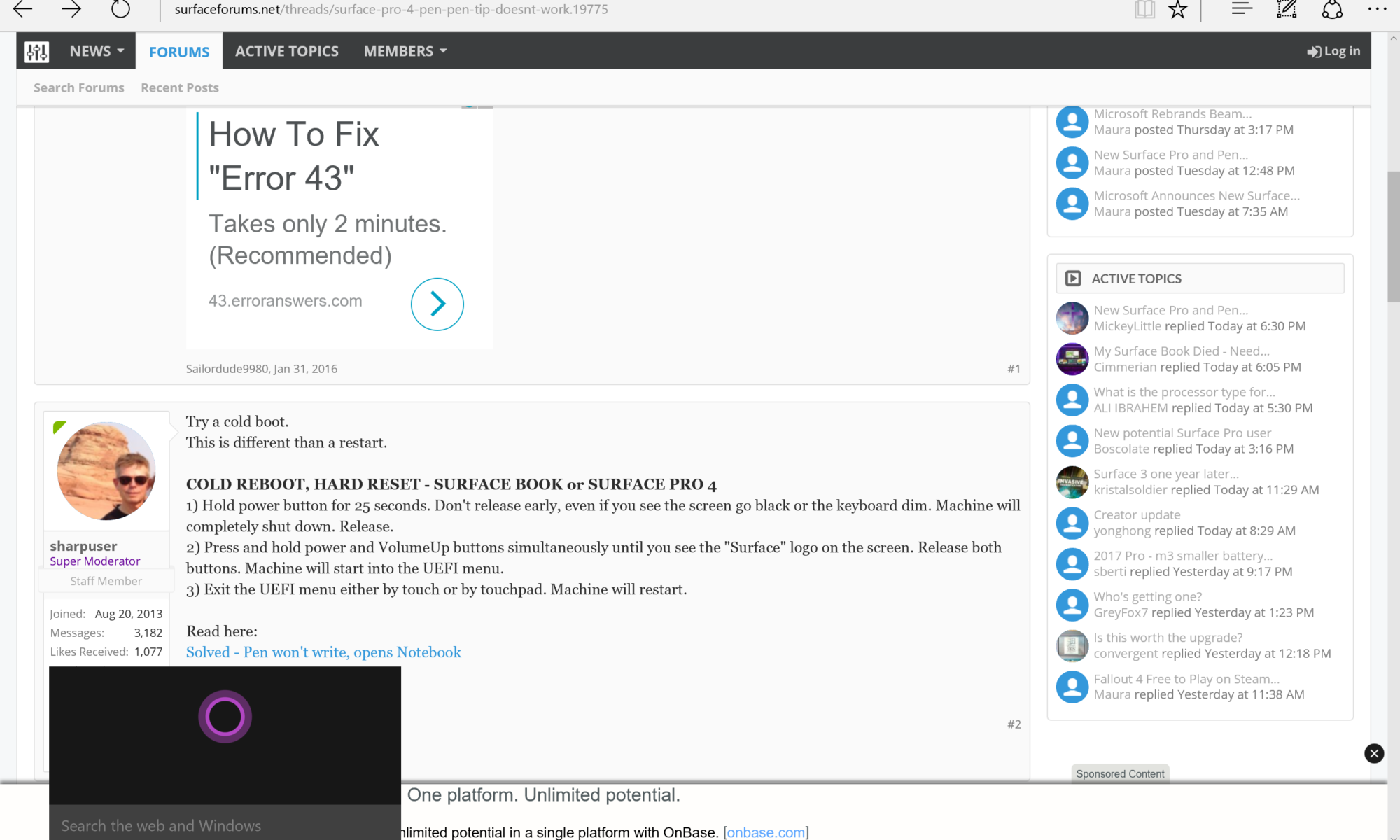Make a web note pen icon
Screen dimensions: 1400x840
[x=1287, y=9]
